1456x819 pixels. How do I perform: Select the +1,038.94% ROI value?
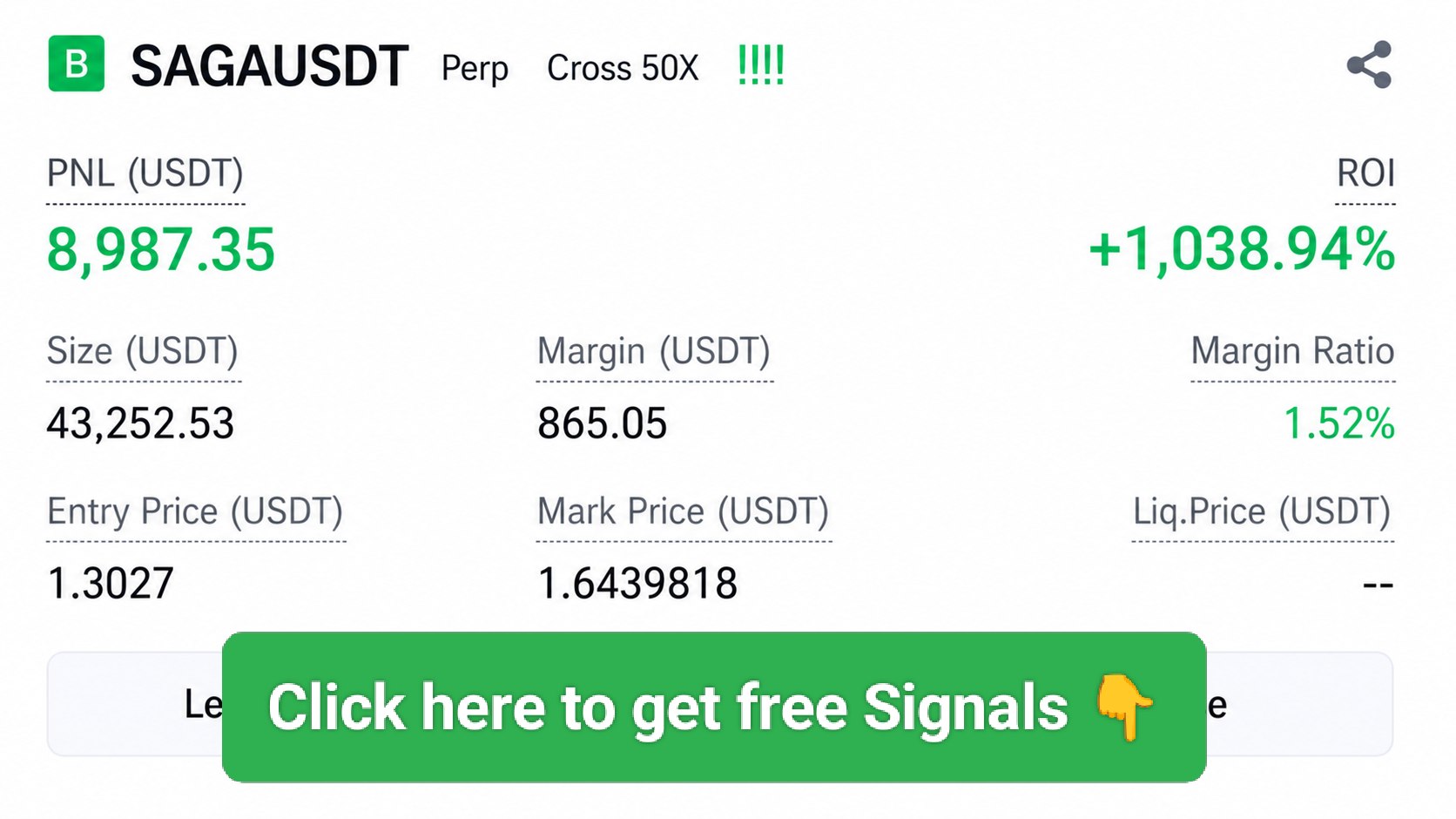(x=1242, y=250)
